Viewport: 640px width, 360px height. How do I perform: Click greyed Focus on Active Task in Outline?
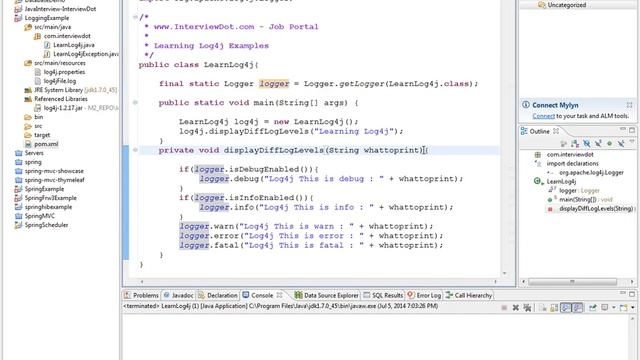click(x=563, y=144)
